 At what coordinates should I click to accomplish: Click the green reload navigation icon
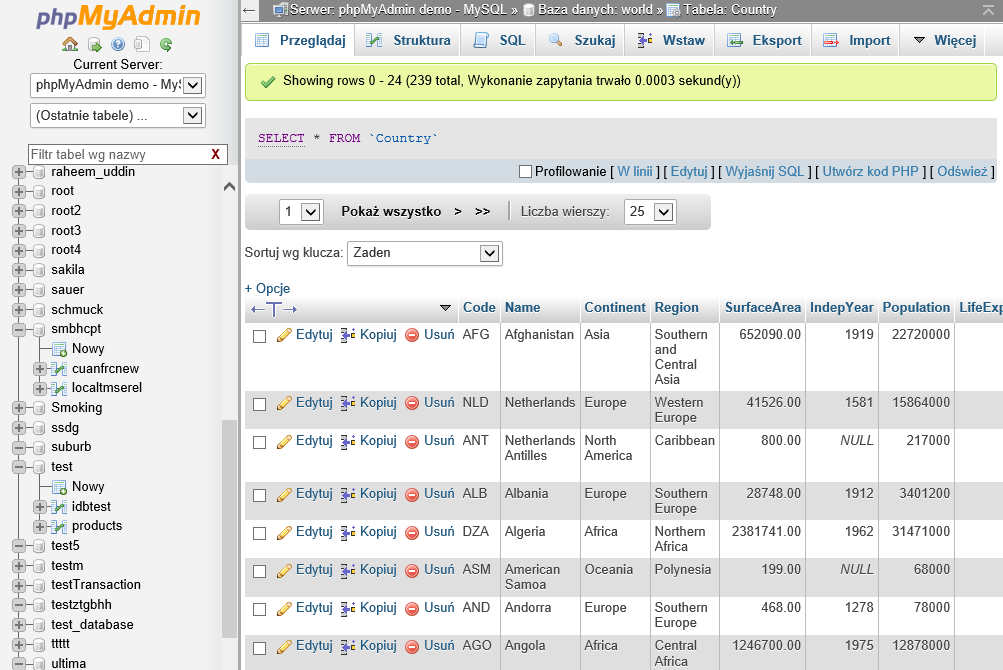(166, 44)
